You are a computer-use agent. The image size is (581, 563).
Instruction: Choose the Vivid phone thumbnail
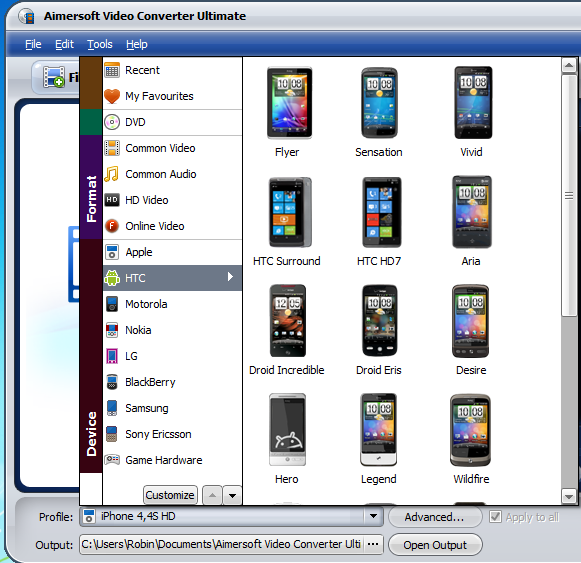click(x=473, y=103)
